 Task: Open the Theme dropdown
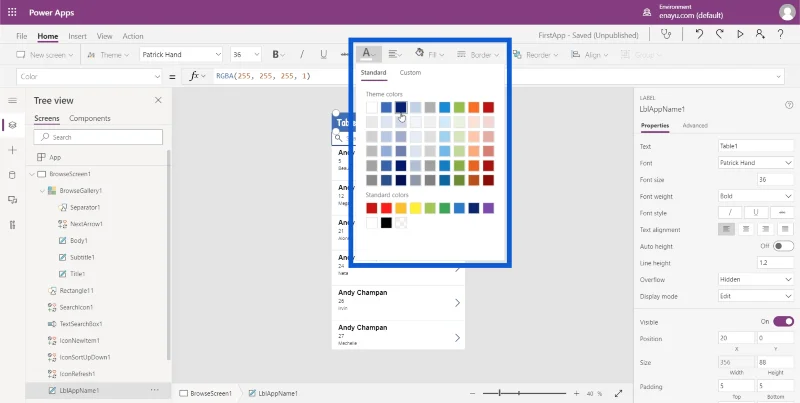[108, 55]
